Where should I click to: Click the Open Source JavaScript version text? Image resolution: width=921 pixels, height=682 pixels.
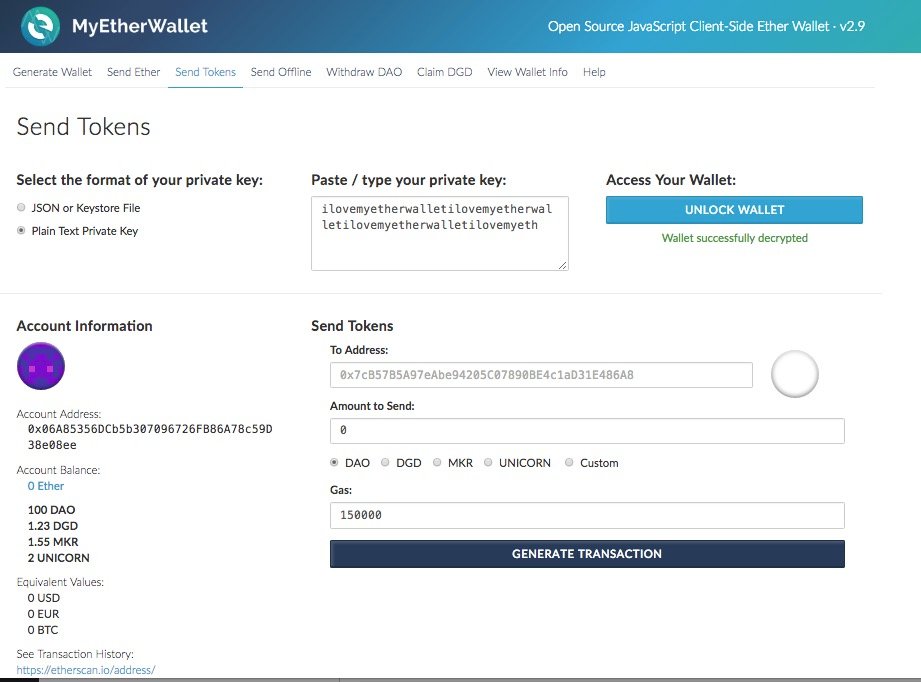coord(706,26)
